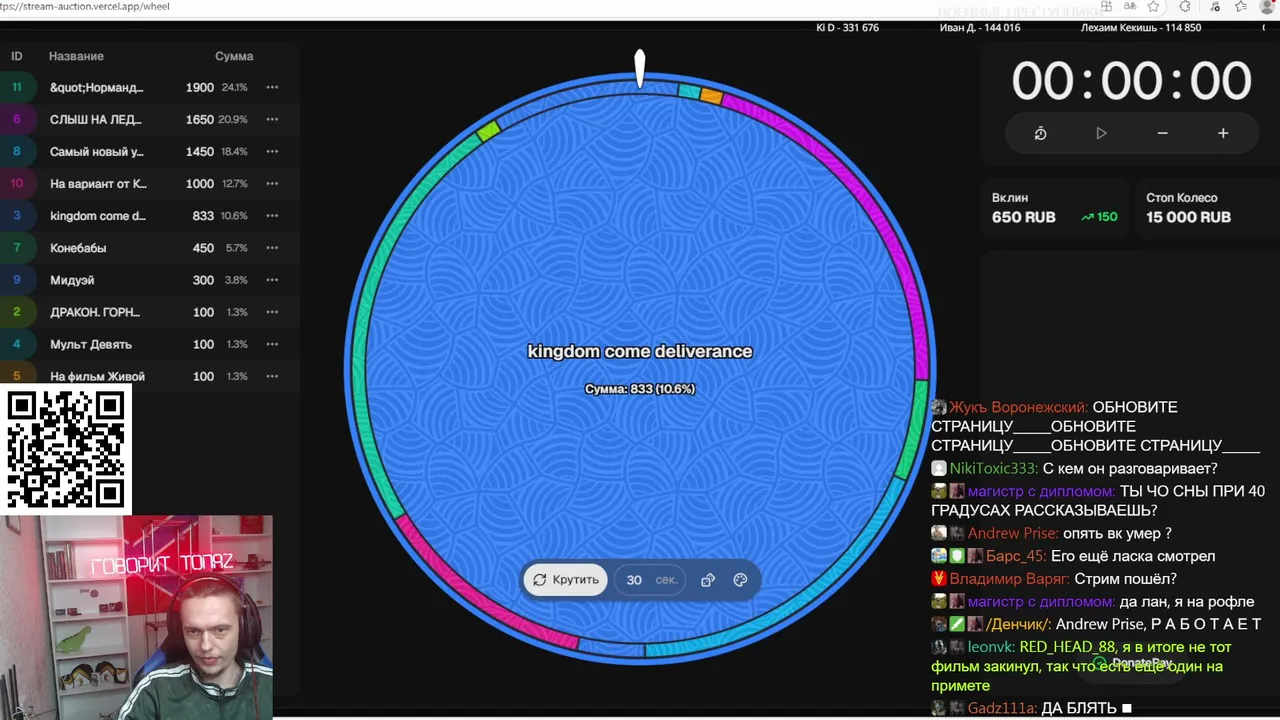Click the 1450 sum value
The image size is (1280, 720).
[199, 152]
